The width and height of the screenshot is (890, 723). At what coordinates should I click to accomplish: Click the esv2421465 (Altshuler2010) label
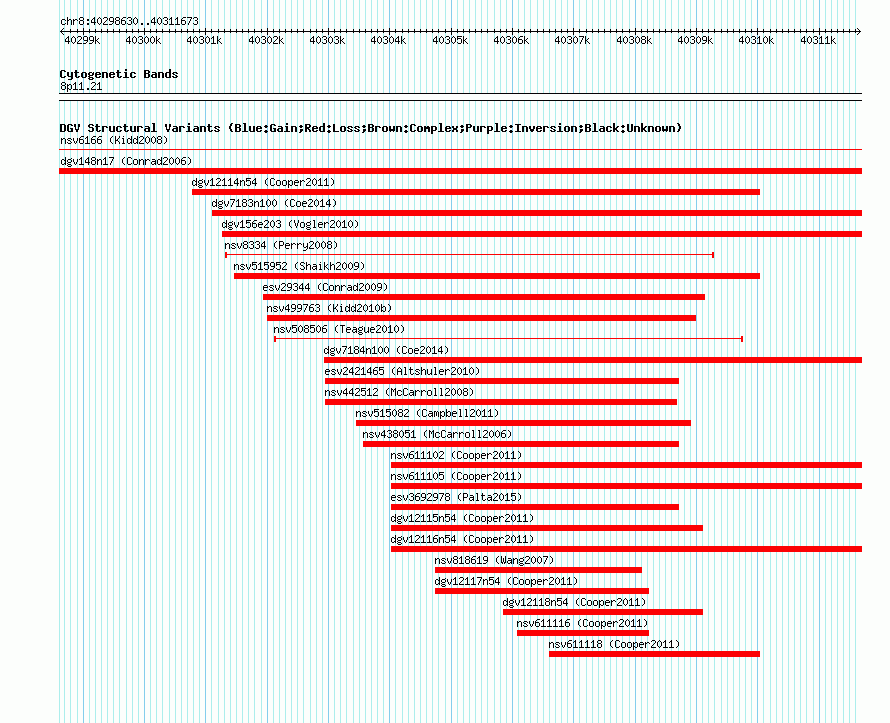402,371
